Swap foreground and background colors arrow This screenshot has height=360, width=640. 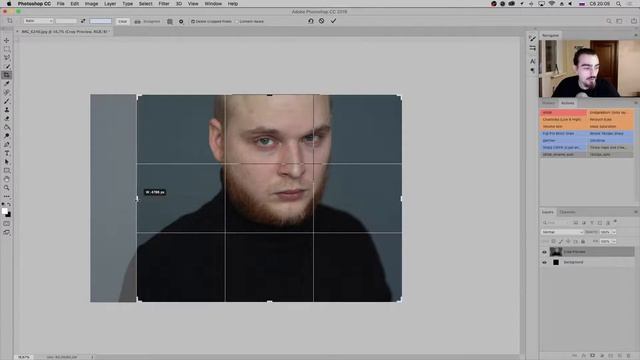pyautogui.click(x=9, y=204)
